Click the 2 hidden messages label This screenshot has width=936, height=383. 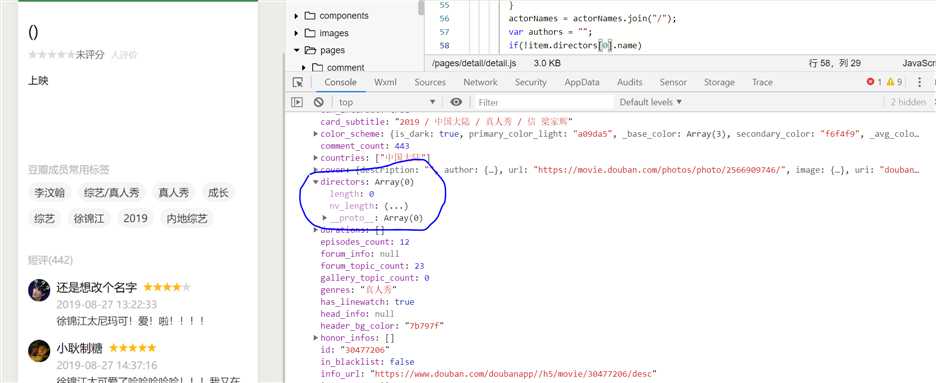click(908, 102)
